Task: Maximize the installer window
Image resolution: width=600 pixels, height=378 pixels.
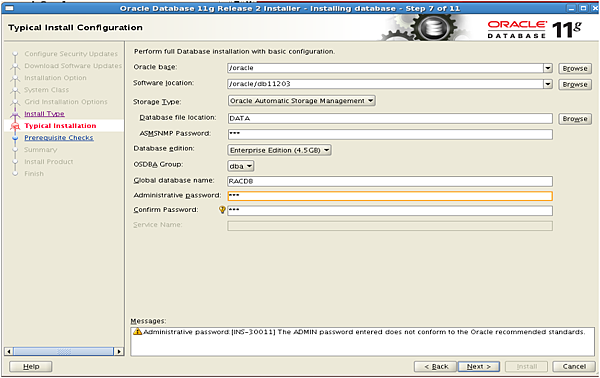Action: click(583, 8)
